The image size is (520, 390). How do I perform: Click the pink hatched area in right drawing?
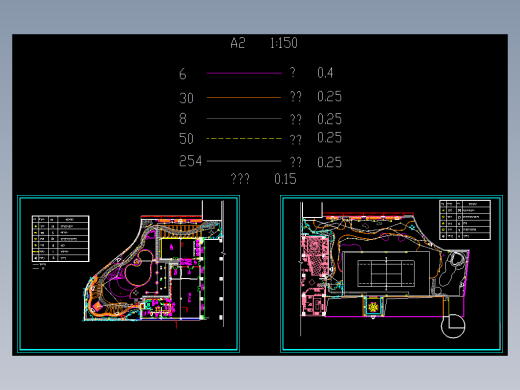(314, 255)
